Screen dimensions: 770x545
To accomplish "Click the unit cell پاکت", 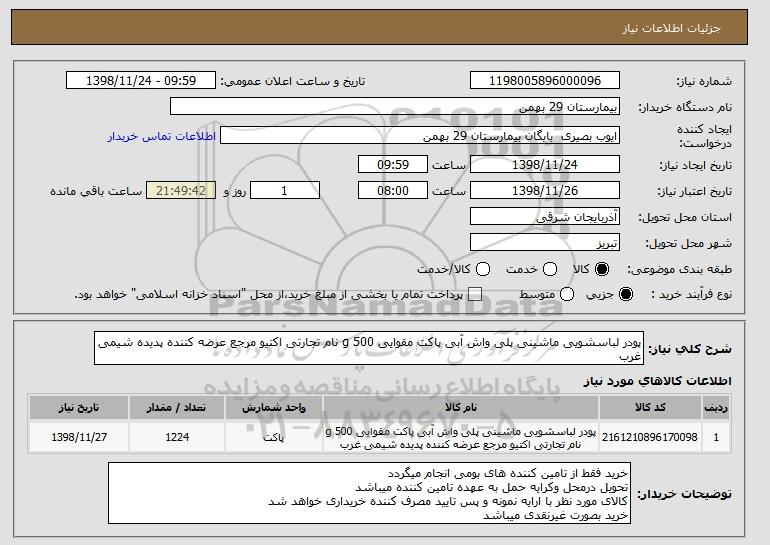I will [274, 437].
